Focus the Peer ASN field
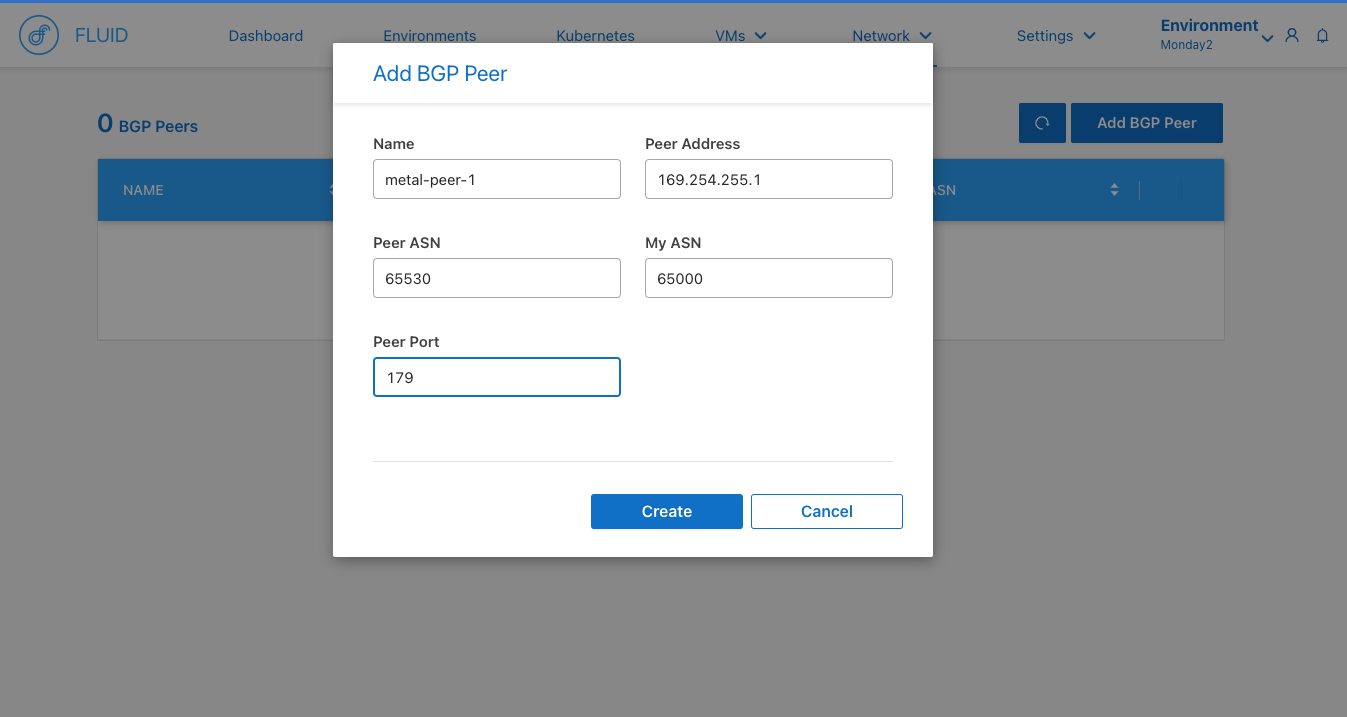Screen dimensions: 1347x717 [x=497, y=278]
